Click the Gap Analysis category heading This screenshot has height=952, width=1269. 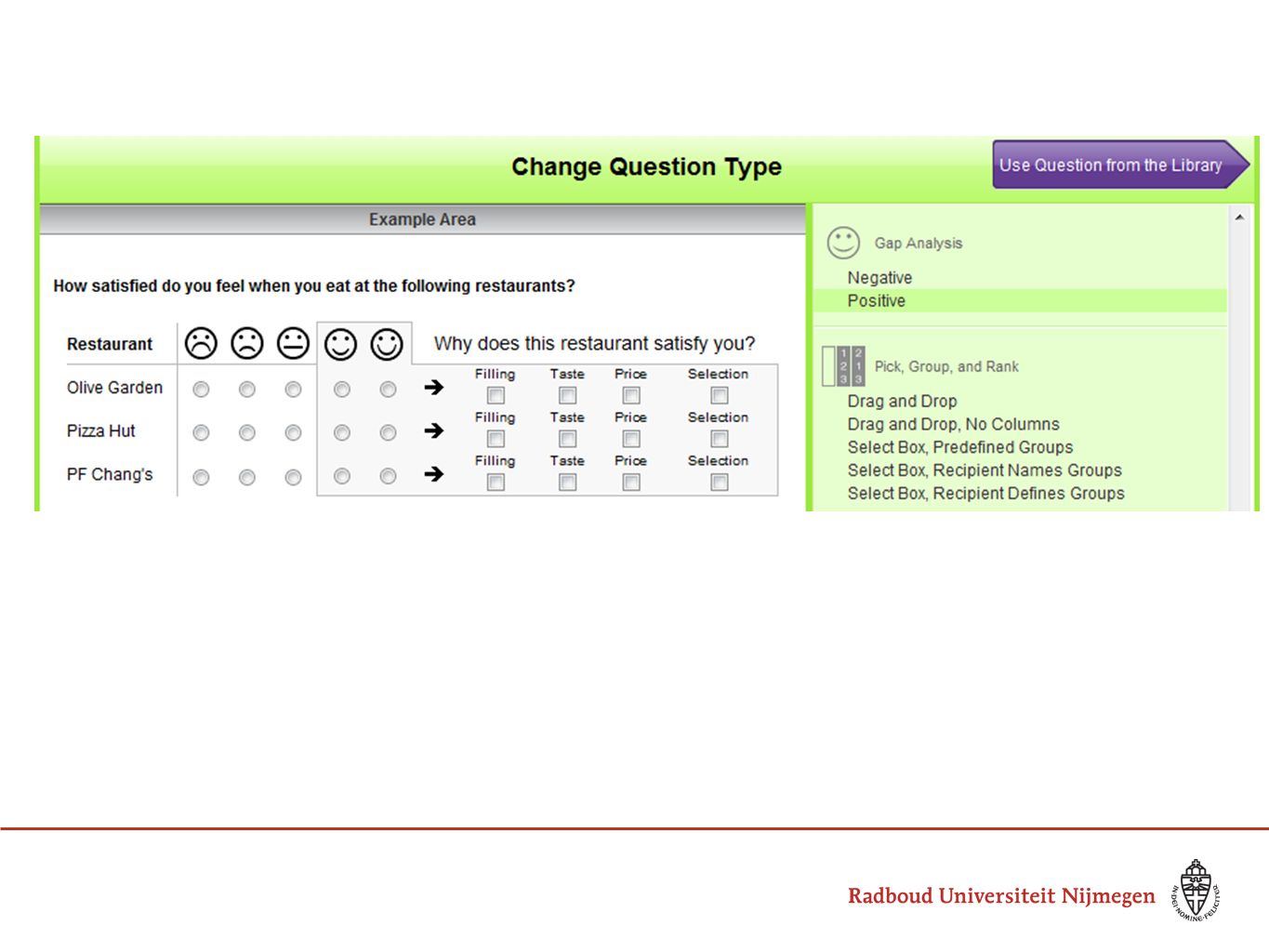[919, 243]
